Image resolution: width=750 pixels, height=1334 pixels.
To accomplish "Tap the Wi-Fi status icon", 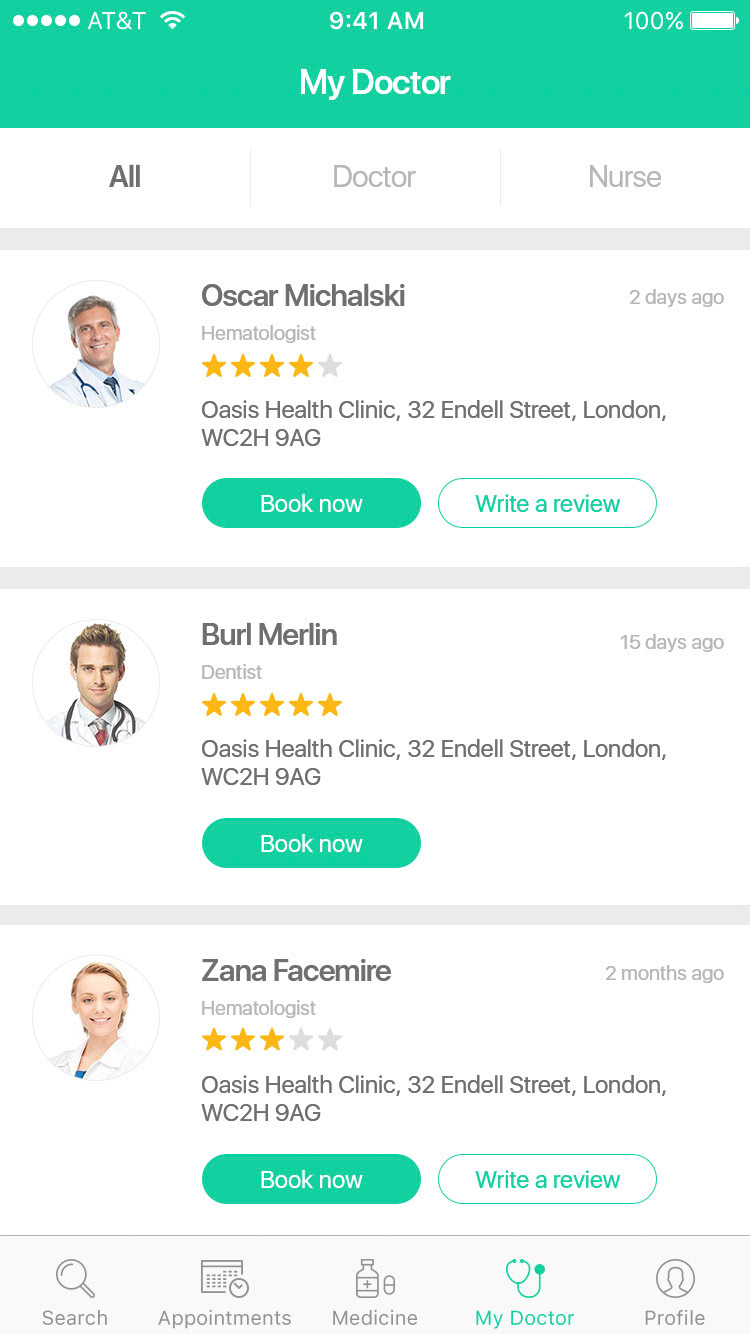I will pyautogui.click(x=173, y=21).
